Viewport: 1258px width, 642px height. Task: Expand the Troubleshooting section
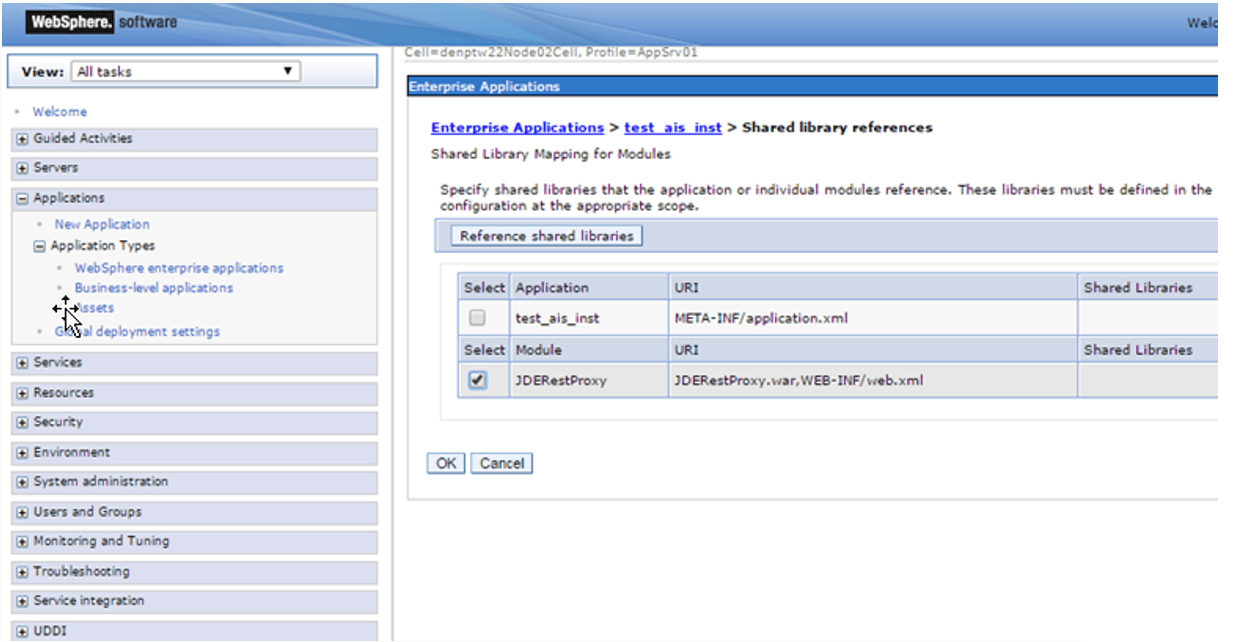point(22,572)
